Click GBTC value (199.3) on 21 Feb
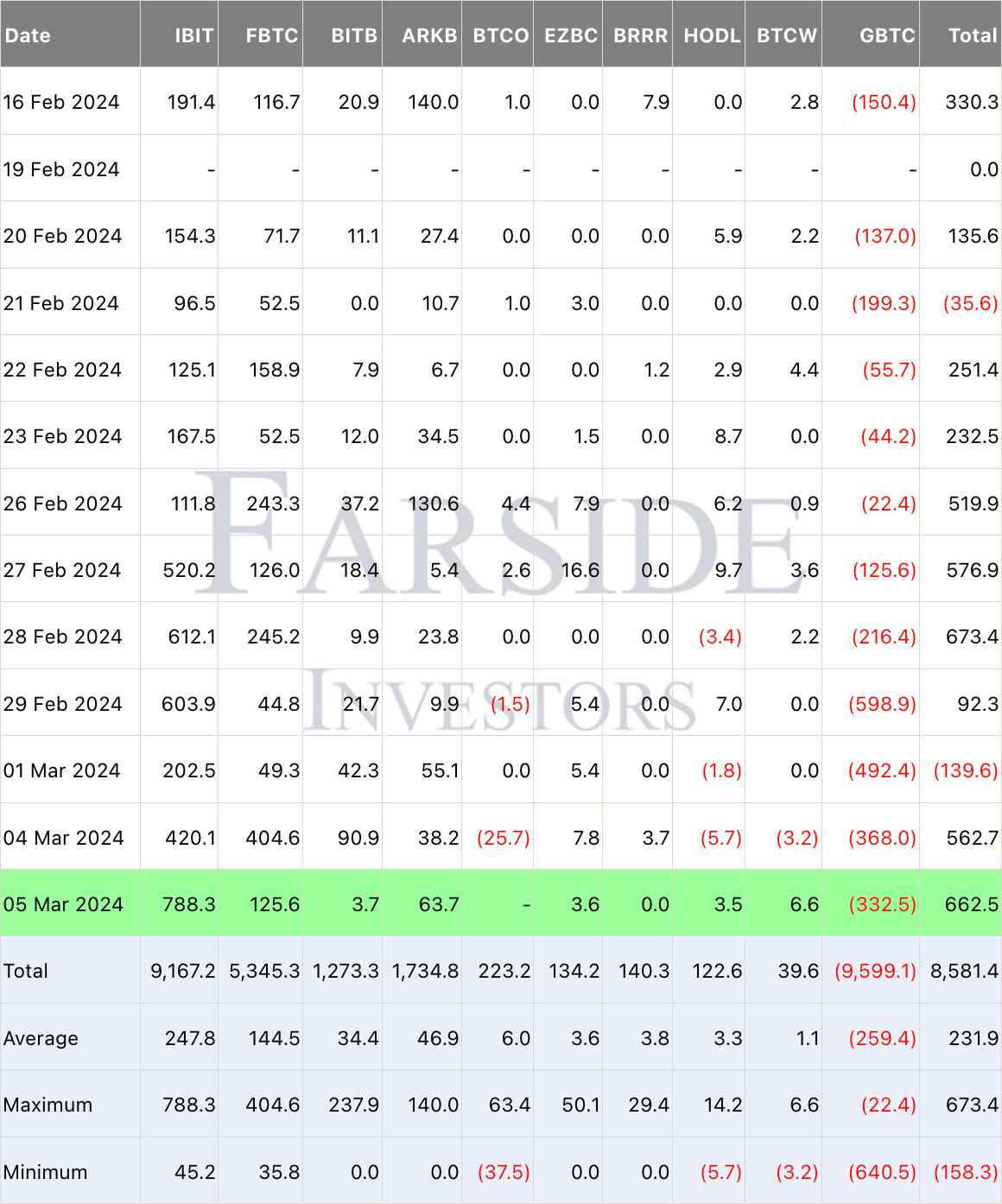The width and height of the screenshot is (1002, 1204). coord(884,303)
